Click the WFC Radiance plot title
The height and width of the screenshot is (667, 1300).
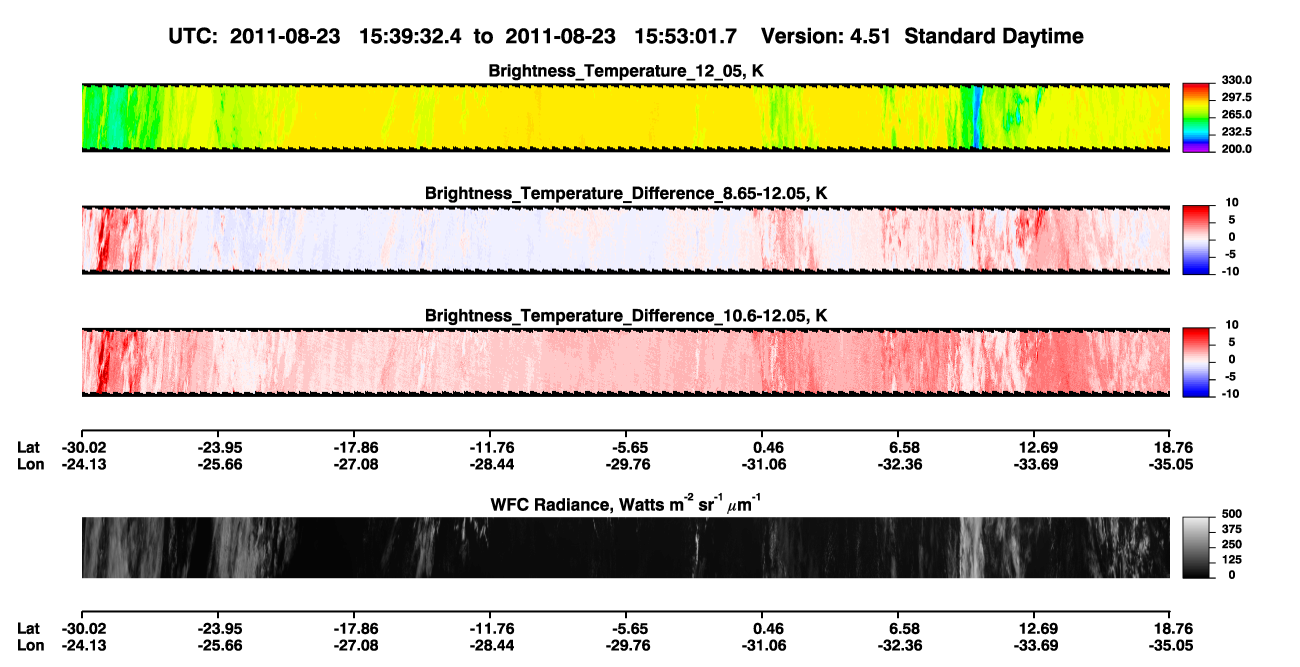point(626,503)
